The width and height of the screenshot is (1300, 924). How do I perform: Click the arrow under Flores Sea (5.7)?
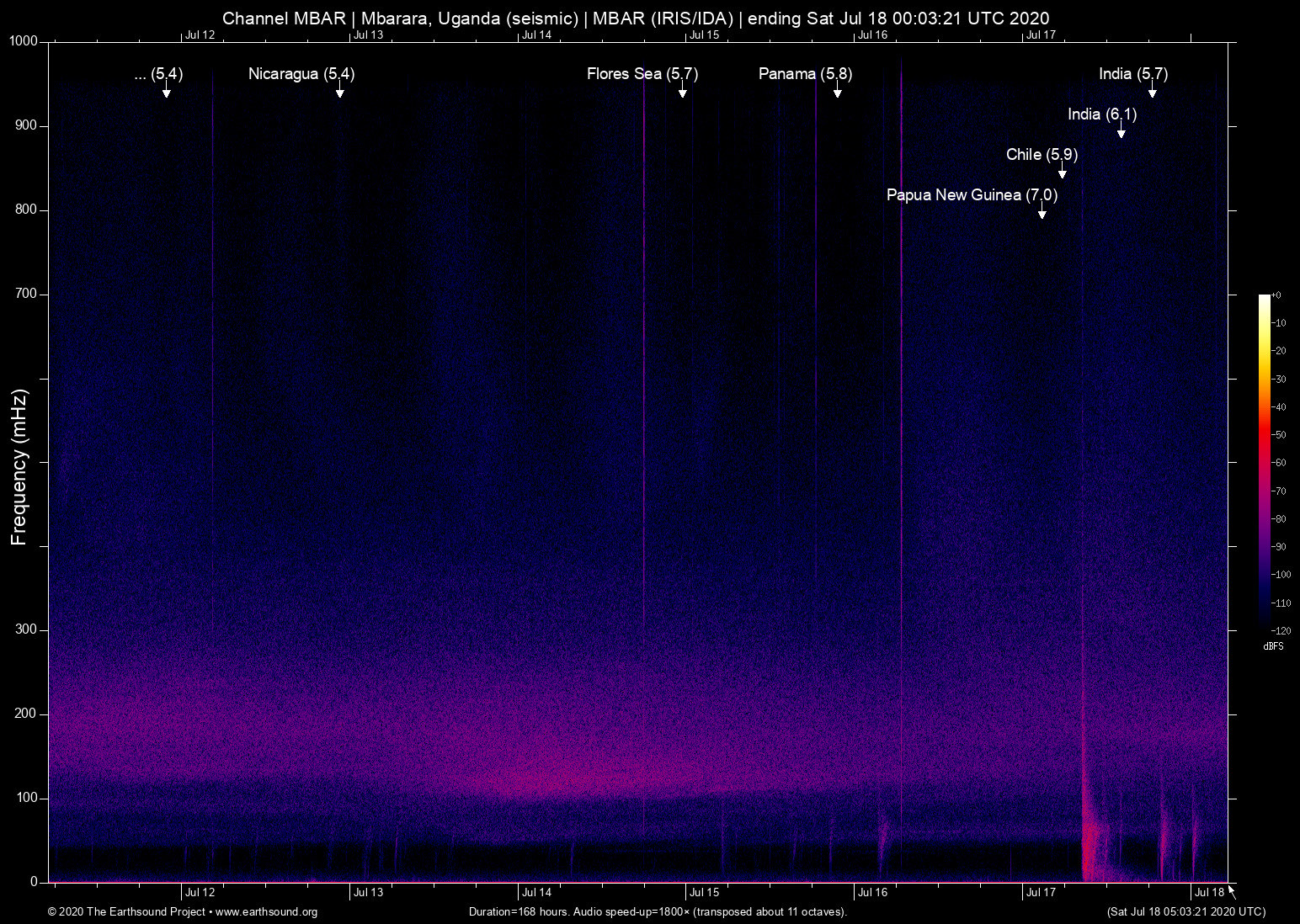[682, 92]
